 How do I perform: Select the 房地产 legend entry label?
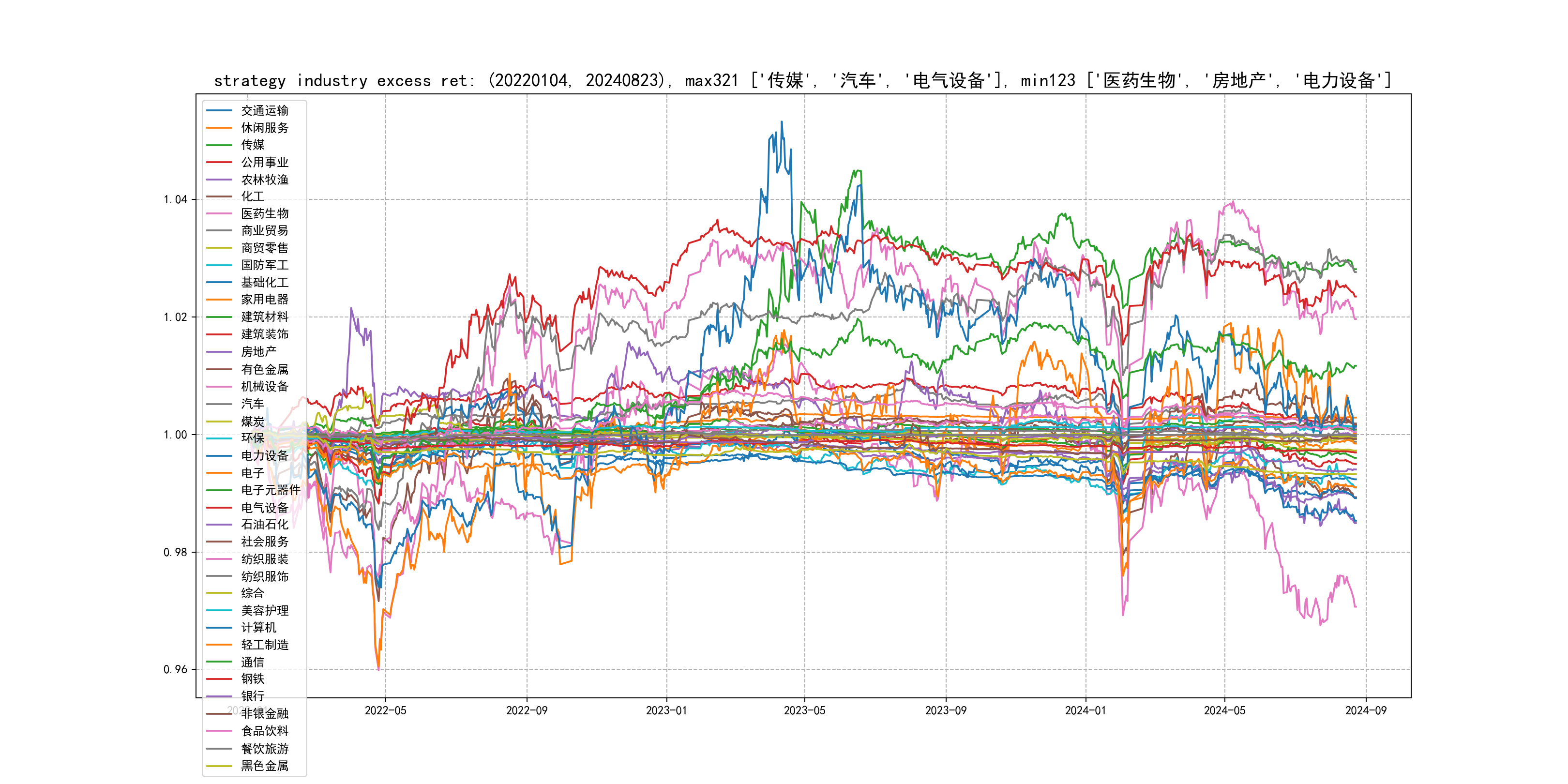pos(258,352)
